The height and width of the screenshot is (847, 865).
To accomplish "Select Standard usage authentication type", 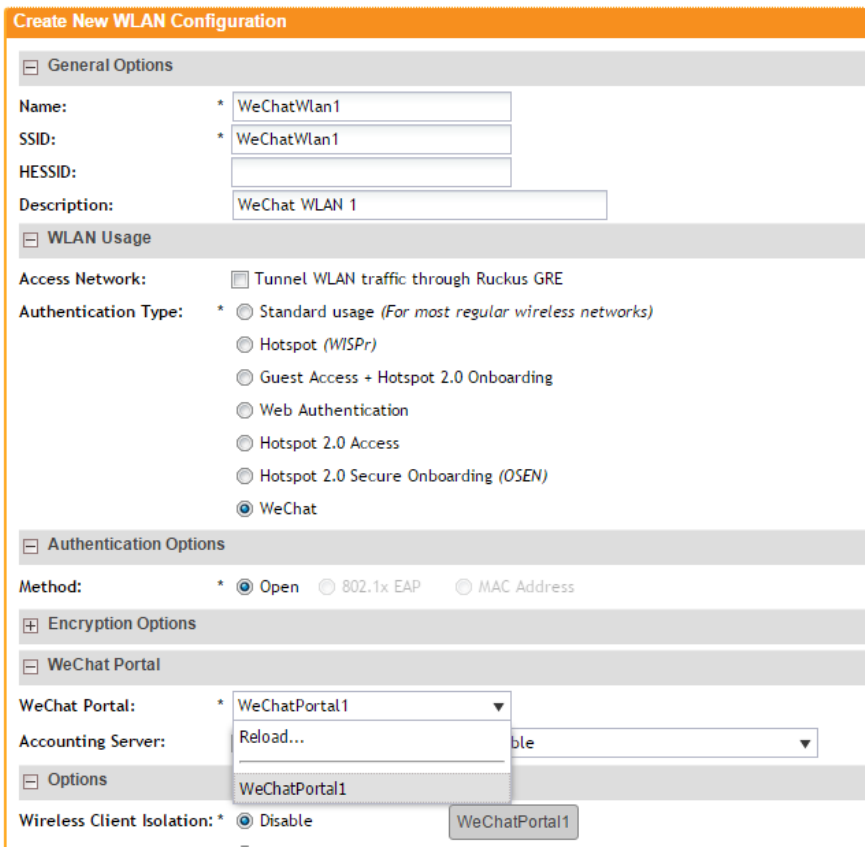I will pyautogui.click(x=244, y=312).
